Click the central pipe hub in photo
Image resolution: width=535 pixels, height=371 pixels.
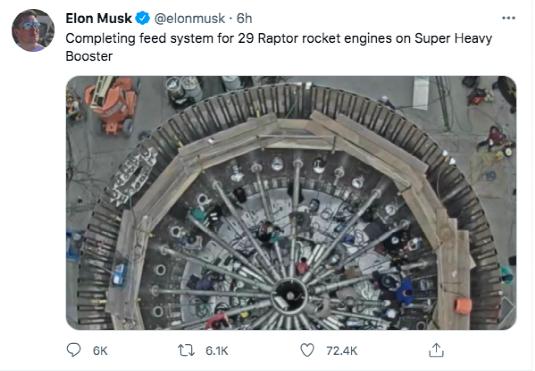289,295
